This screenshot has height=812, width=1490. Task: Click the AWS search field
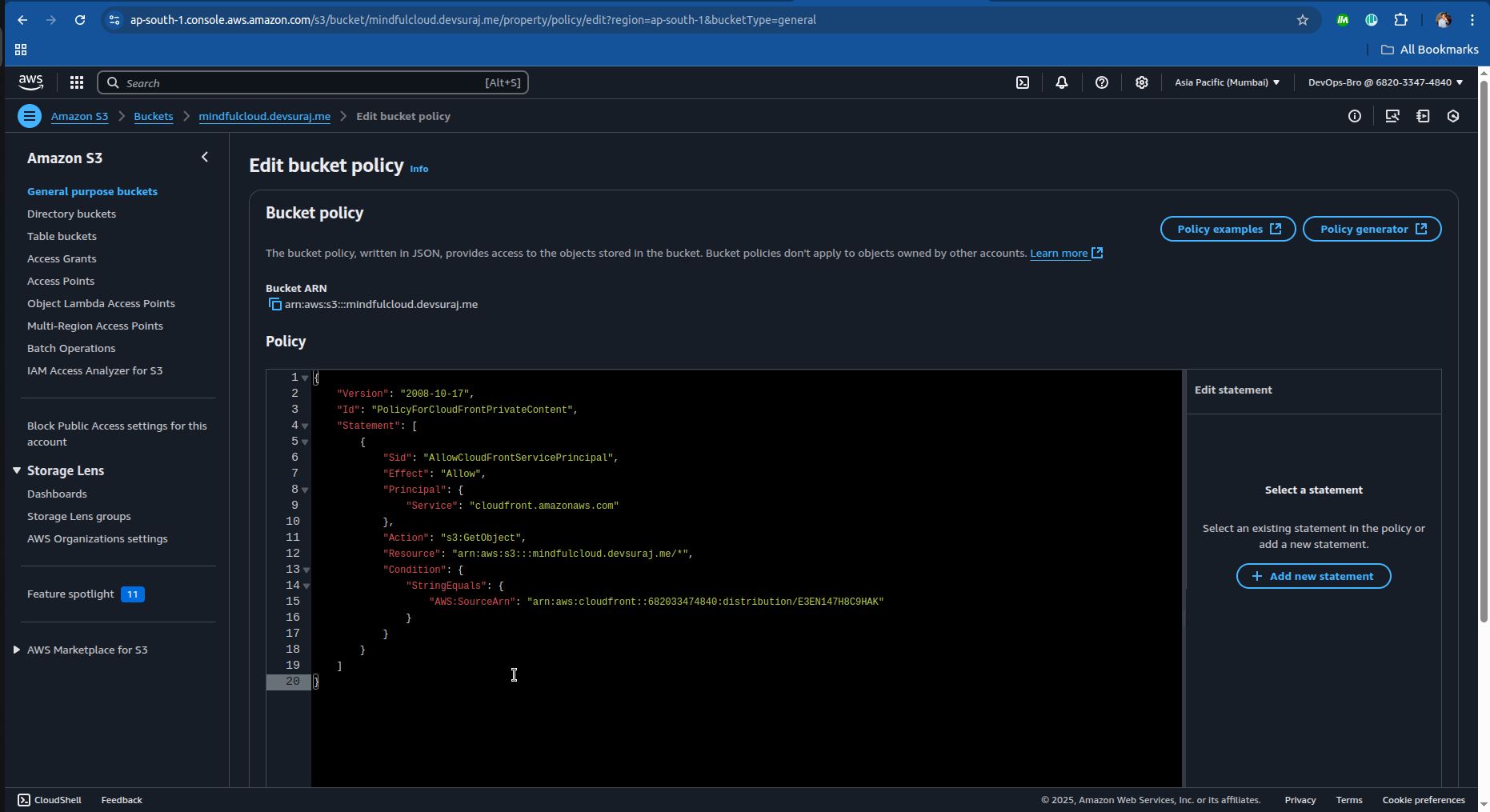[313, 82]
